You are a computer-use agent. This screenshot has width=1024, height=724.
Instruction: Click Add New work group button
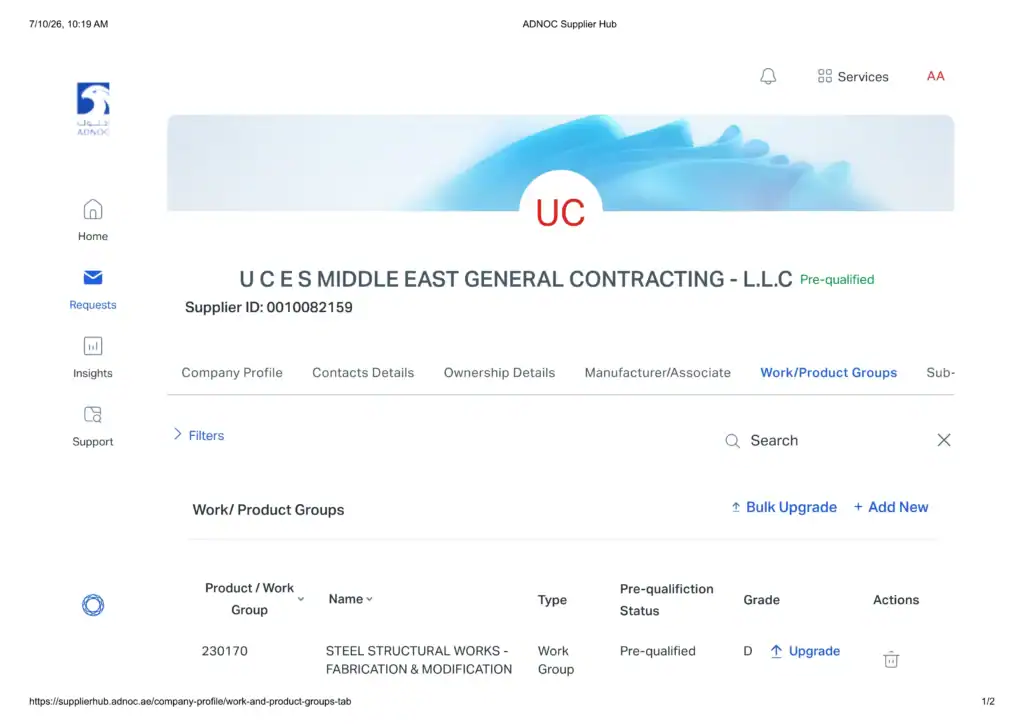pos(891,507)
